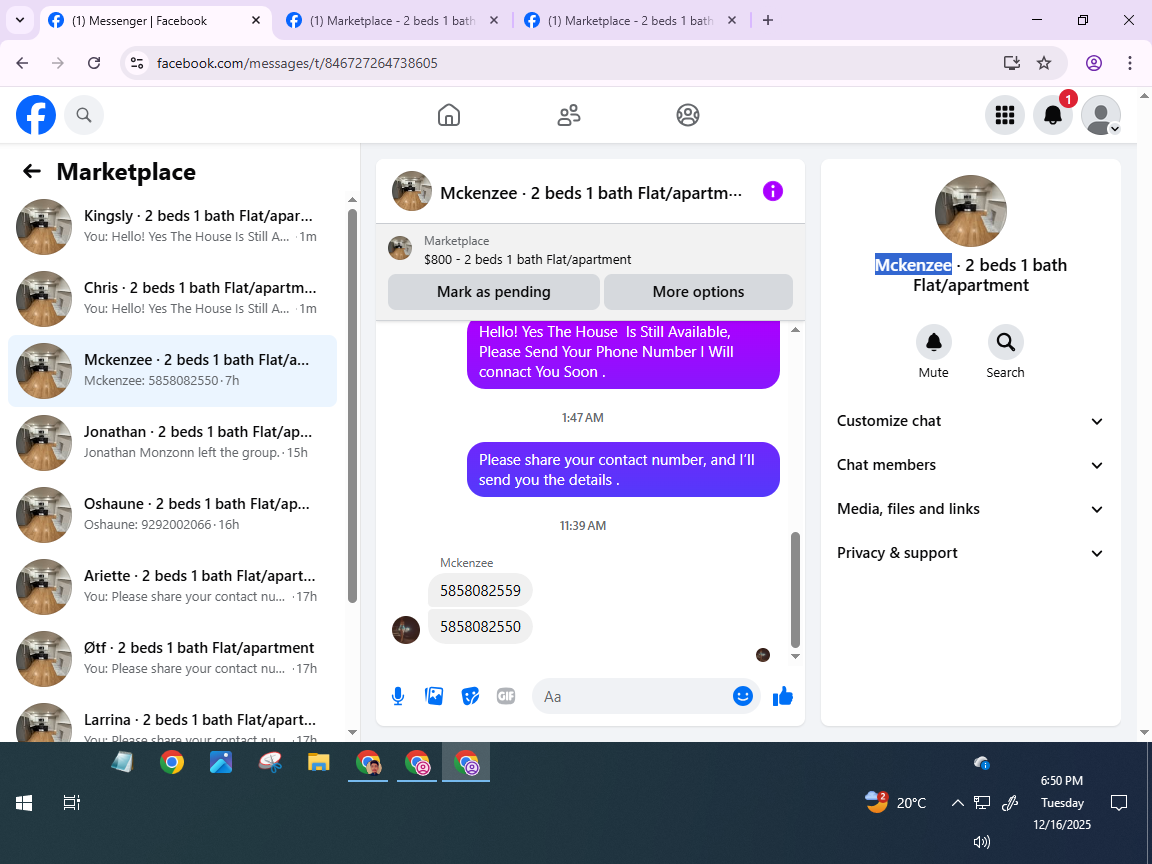Open the account profile picture menu

coord(1101,115)
